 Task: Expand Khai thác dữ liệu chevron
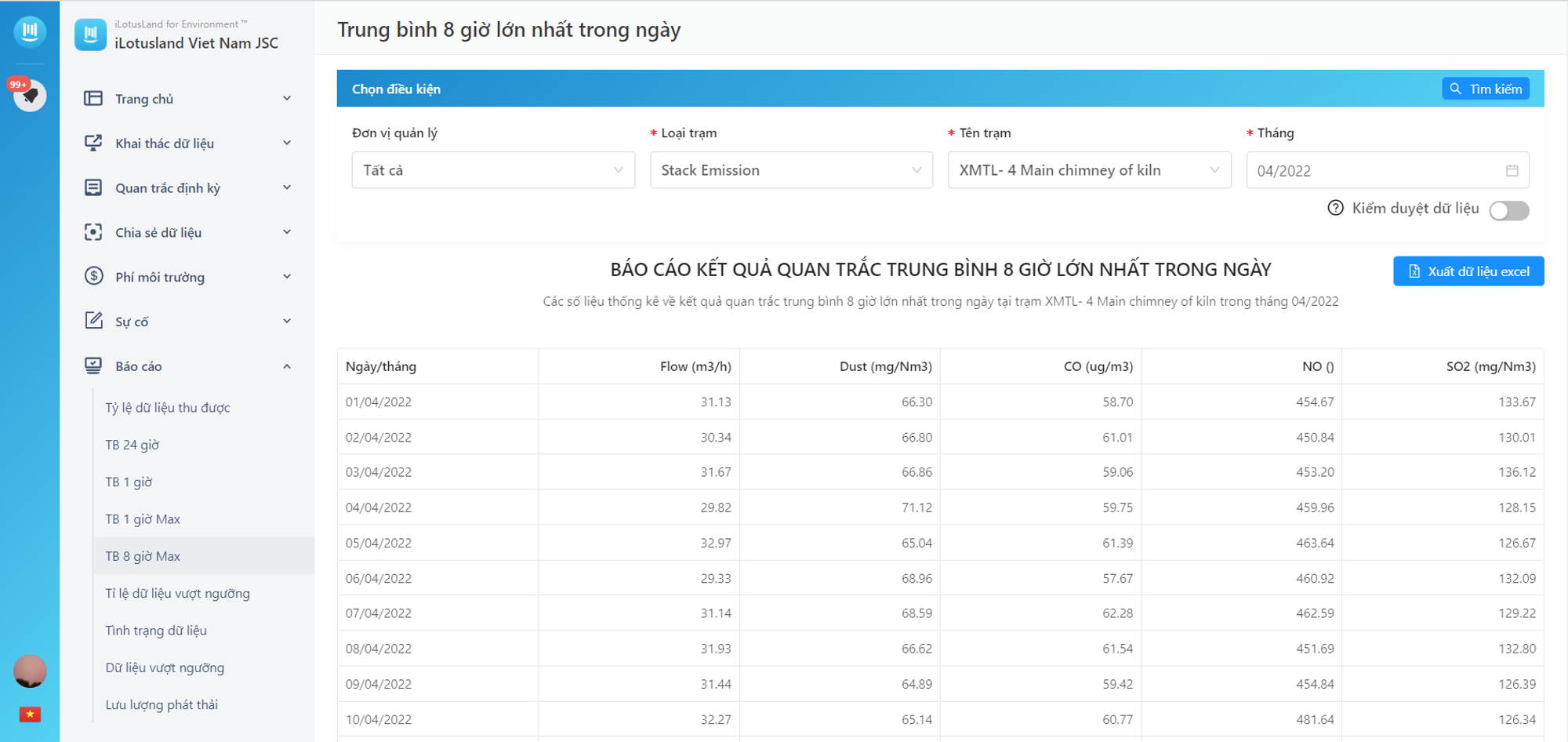coord(287,143)
